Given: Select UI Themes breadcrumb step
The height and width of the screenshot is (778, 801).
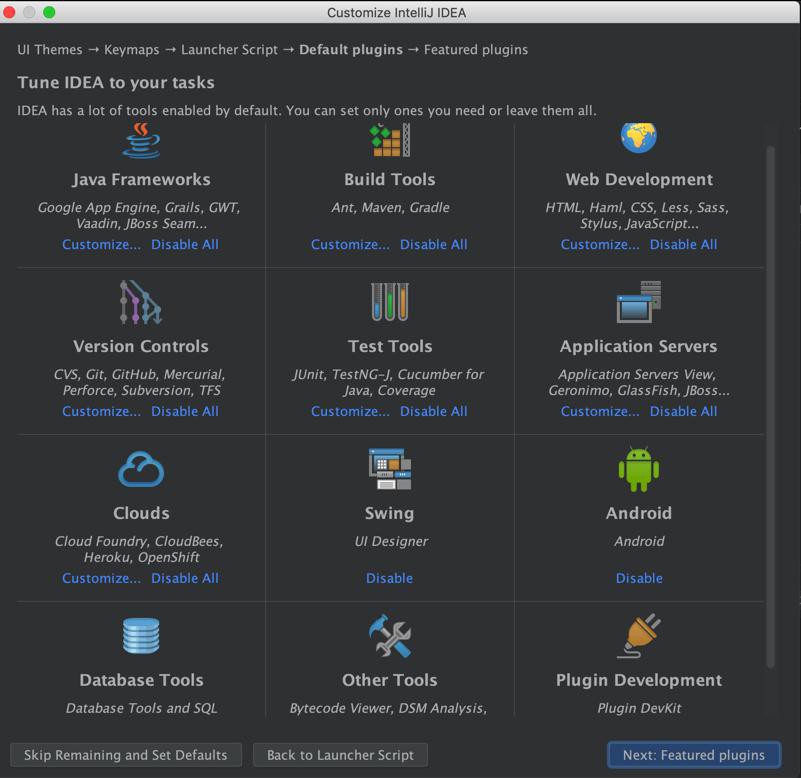Looking at the screenshot, I should 50,50.
